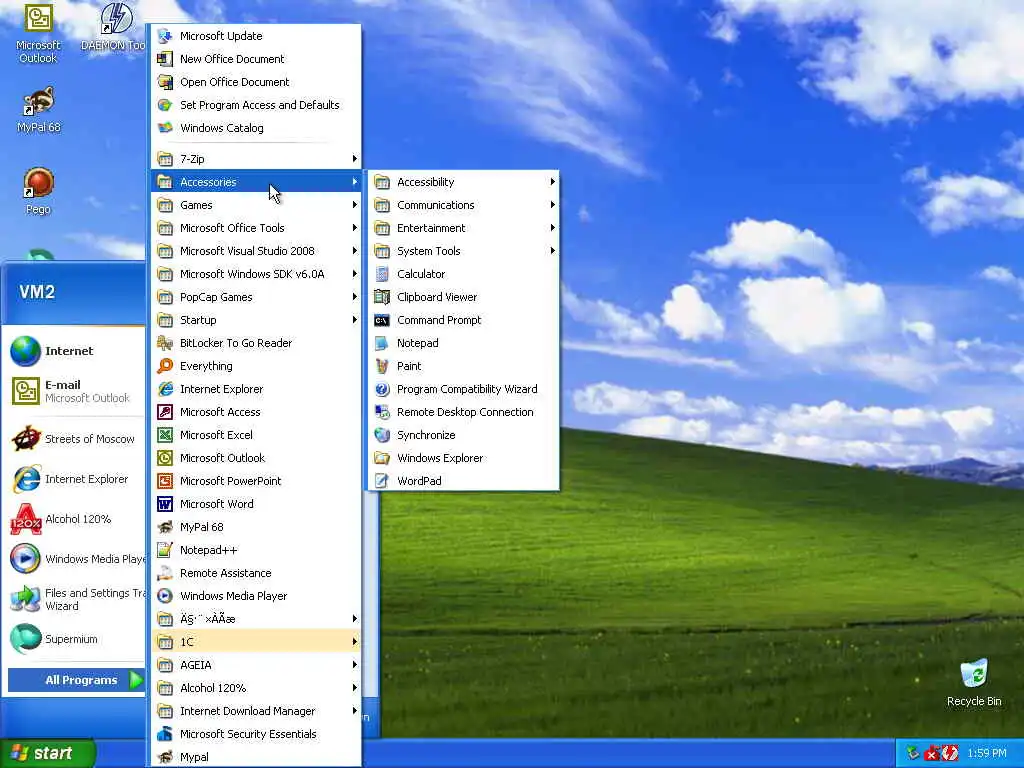Expand the System Tools submenu

[x=464, y=251]
